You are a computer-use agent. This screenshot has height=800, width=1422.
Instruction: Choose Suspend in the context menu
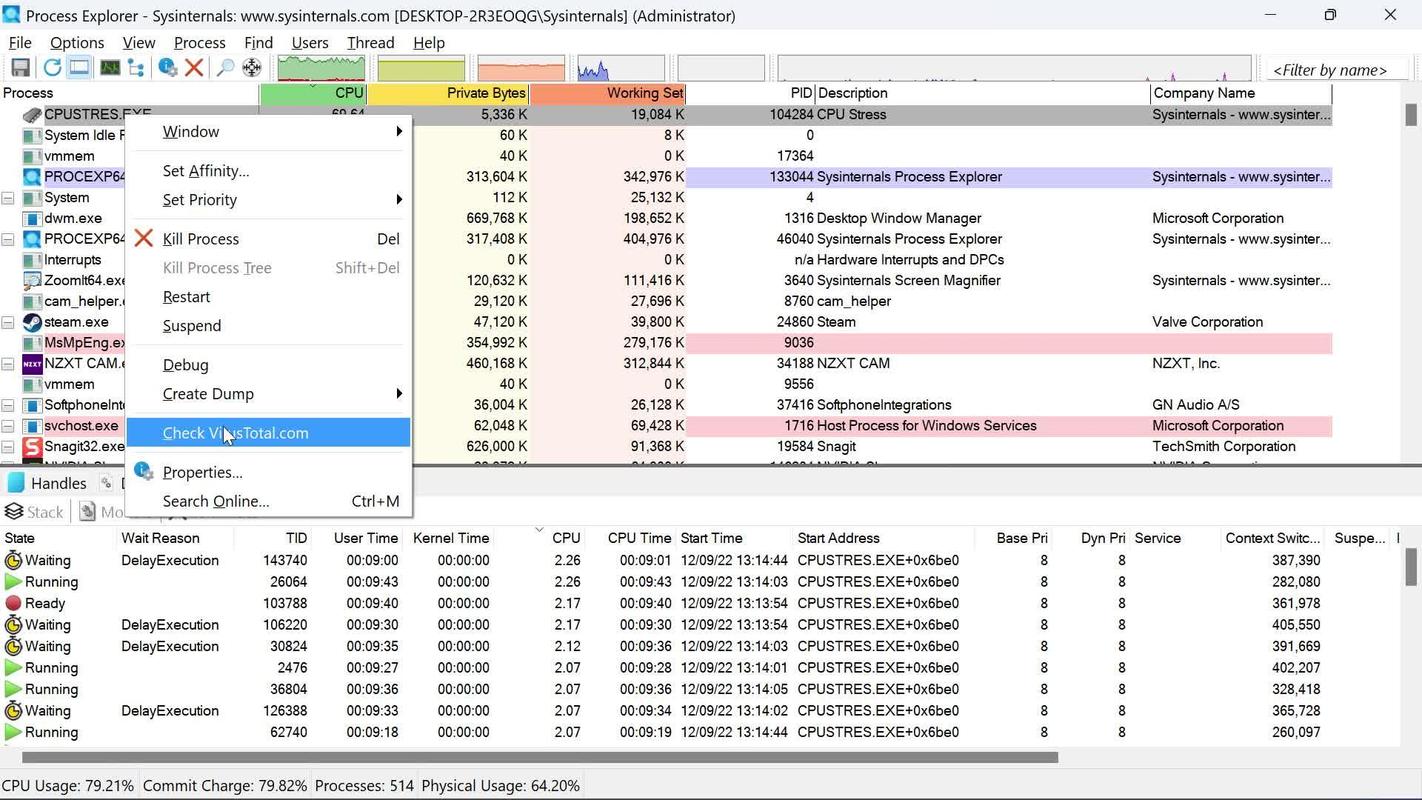point(268,325)
